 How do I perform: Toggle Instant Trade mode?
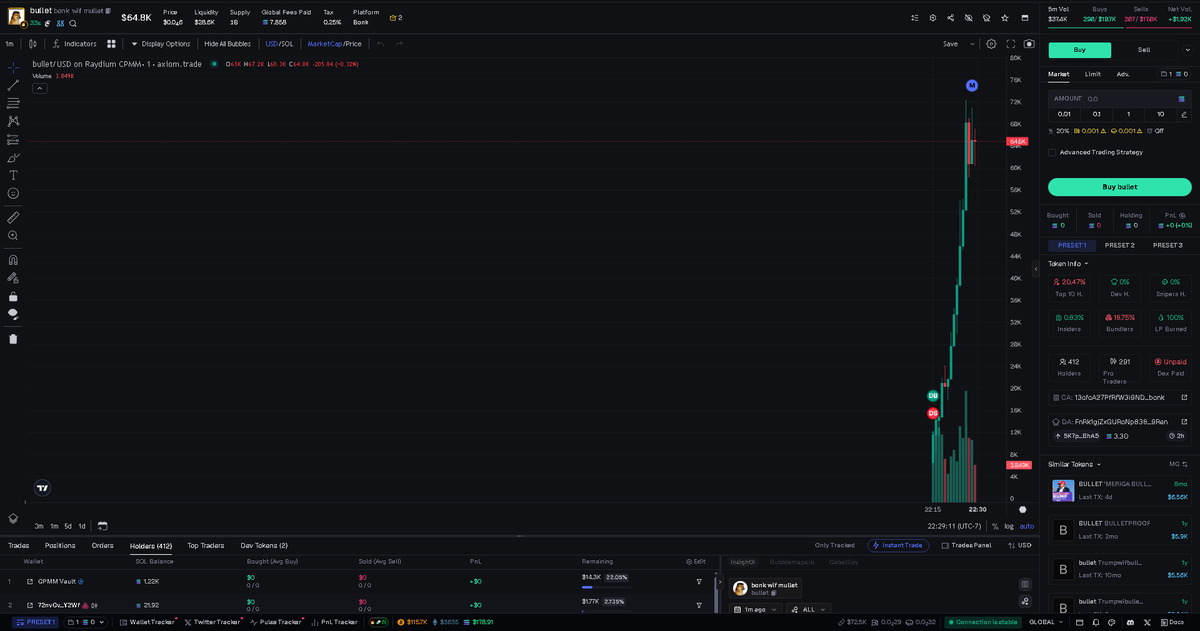click(898, 545)
